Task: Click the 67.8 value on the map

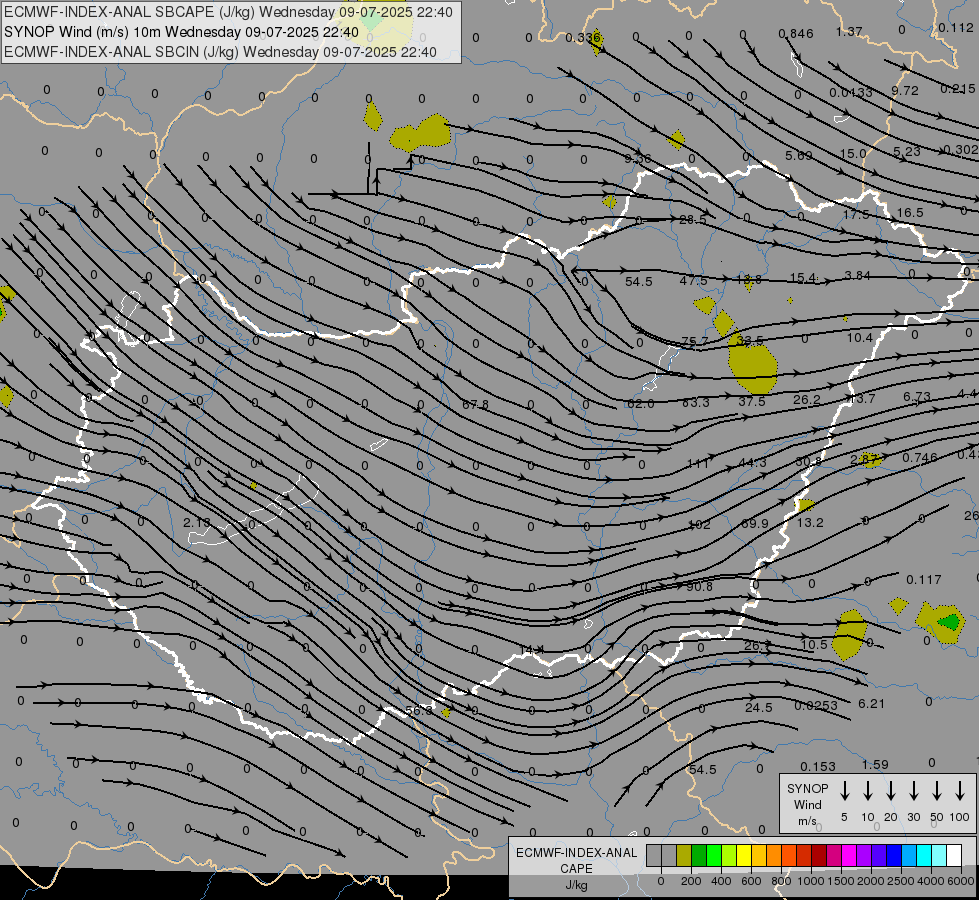Action: 475,405
